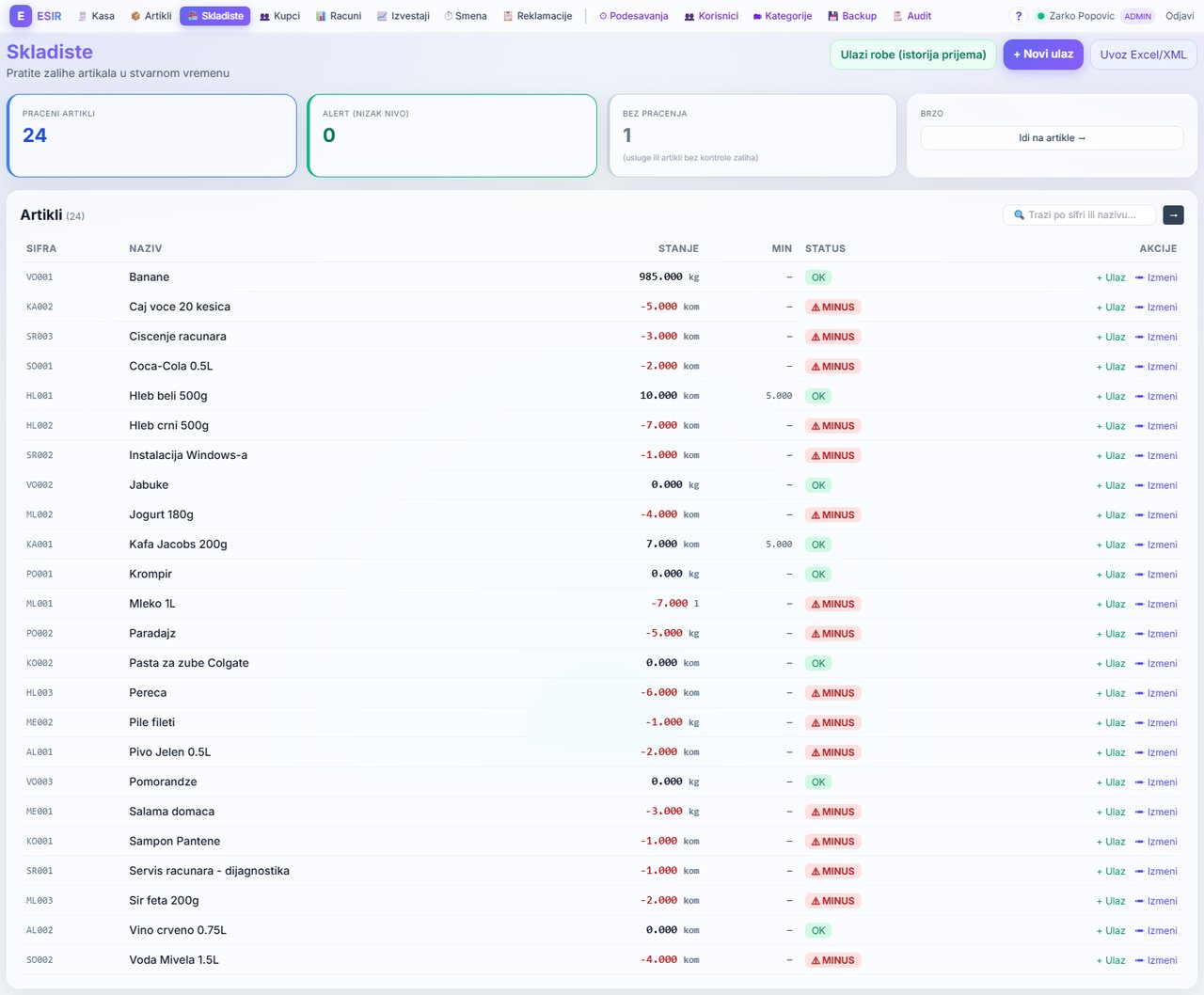Viewport: 1204px width, 995px height.
Task: Click Izmeni for Paradajz
Action: pos(1156,634)
